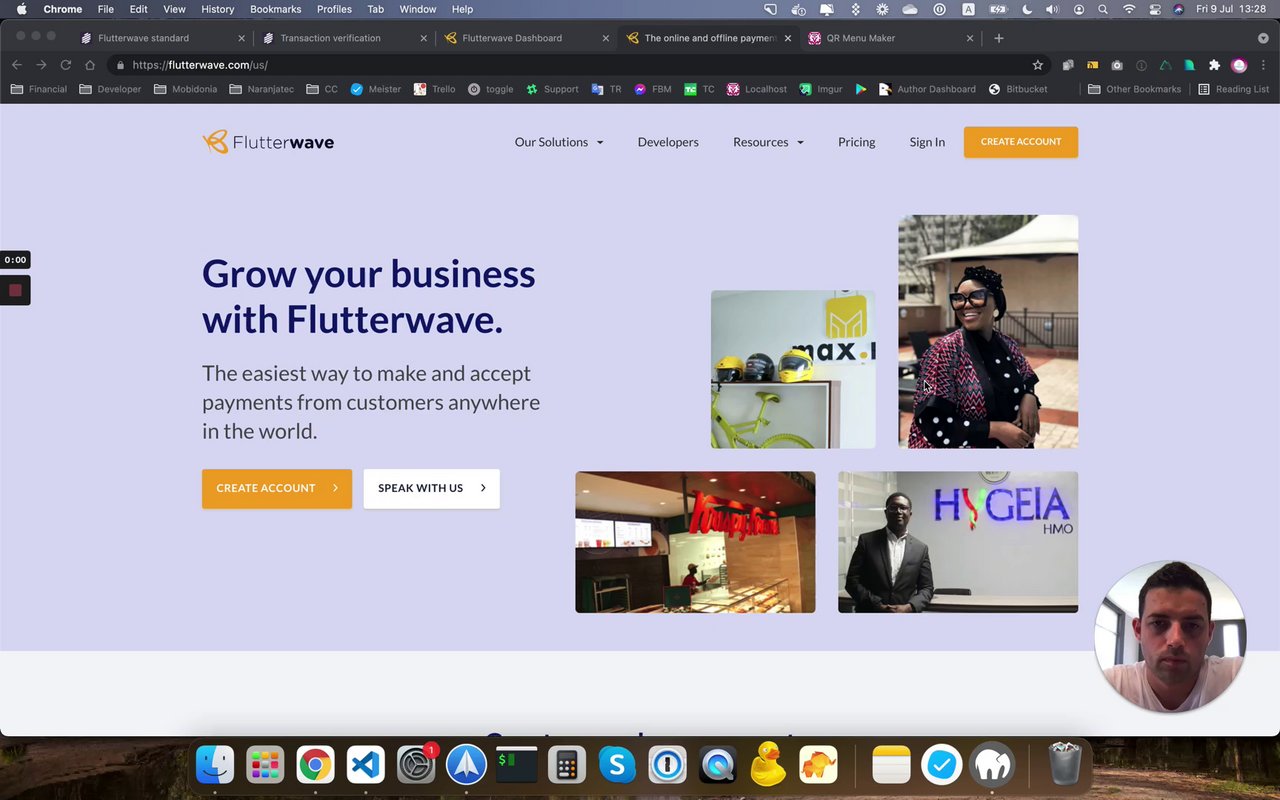Click the Wi-Fi status icon
This screenshot has width=1280, height=800.
tap(1129, 9)
